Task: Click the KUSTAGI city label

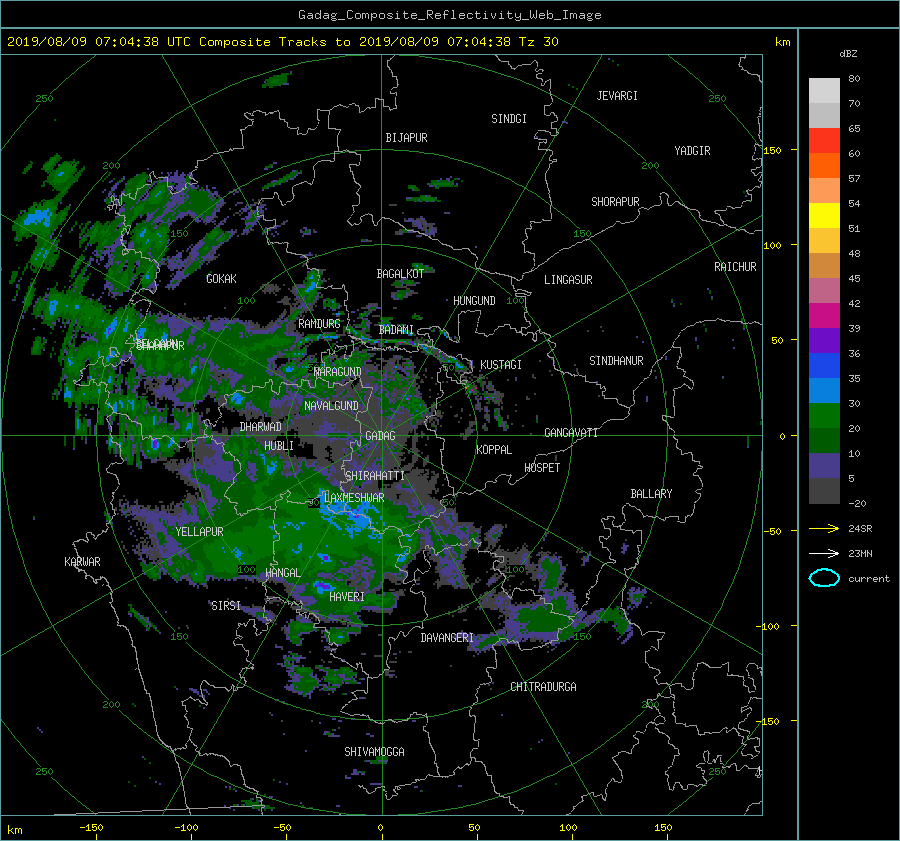Action: [501, 365]
